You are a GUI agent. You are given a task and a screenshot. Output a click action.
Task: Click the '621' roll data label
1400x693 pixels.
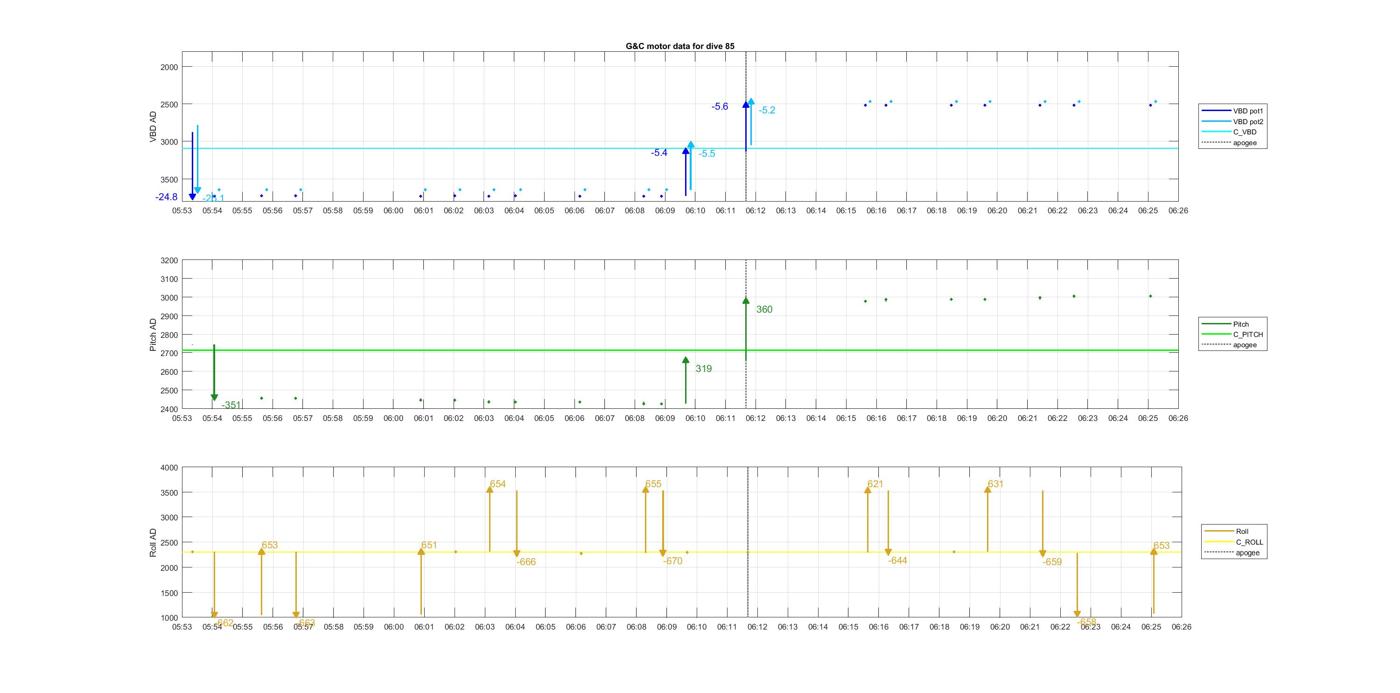click(x=875, y=484)
